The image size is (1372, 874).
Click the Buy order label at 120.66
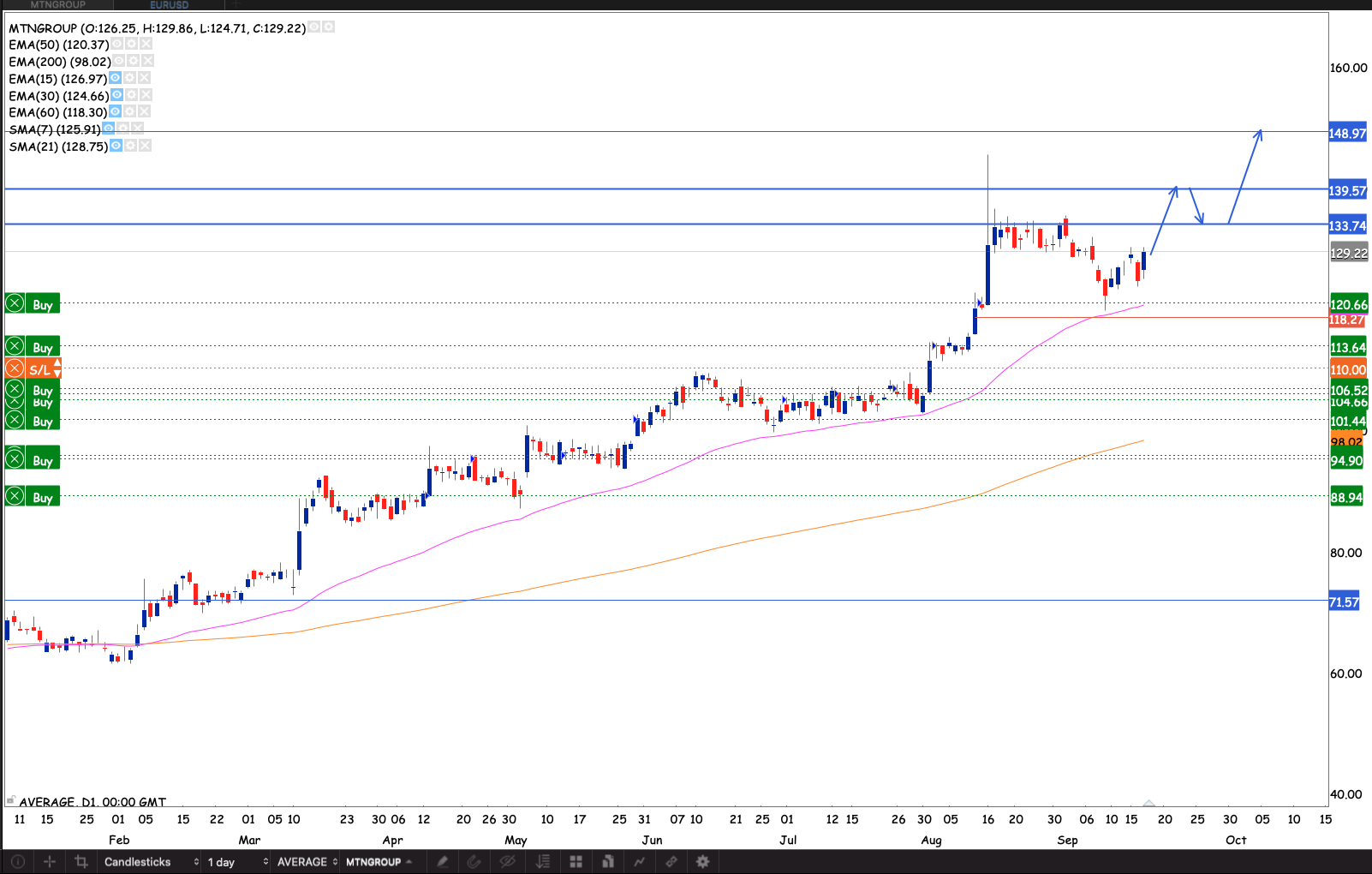[42, 304]
